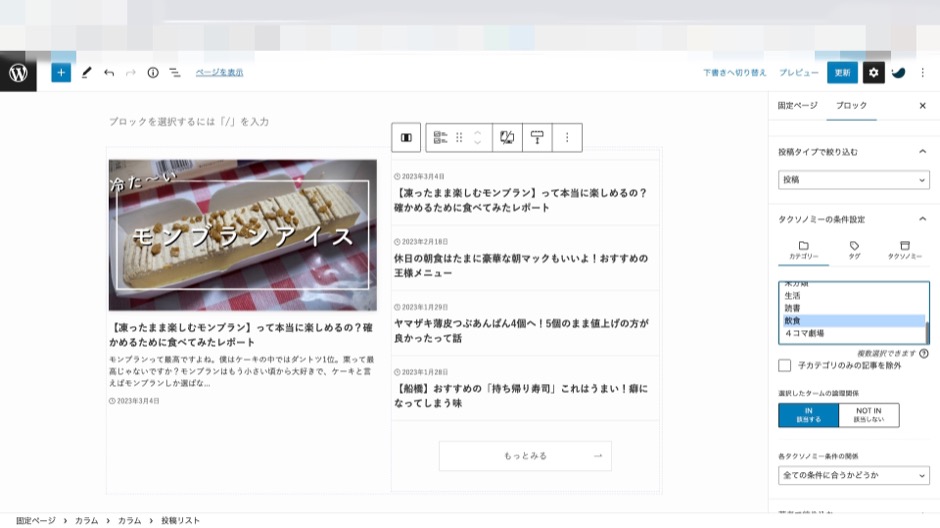Screen dimensions: 940x528
Task: Click the margin setting toolbar icon
Action: [x=537, y=137]
